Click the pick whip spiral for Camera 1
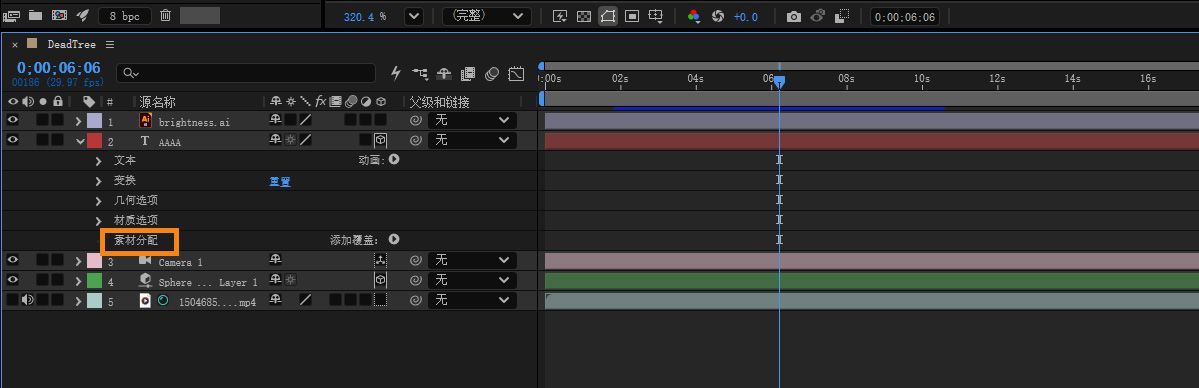The image size is (1199, 388). point(415,260)
